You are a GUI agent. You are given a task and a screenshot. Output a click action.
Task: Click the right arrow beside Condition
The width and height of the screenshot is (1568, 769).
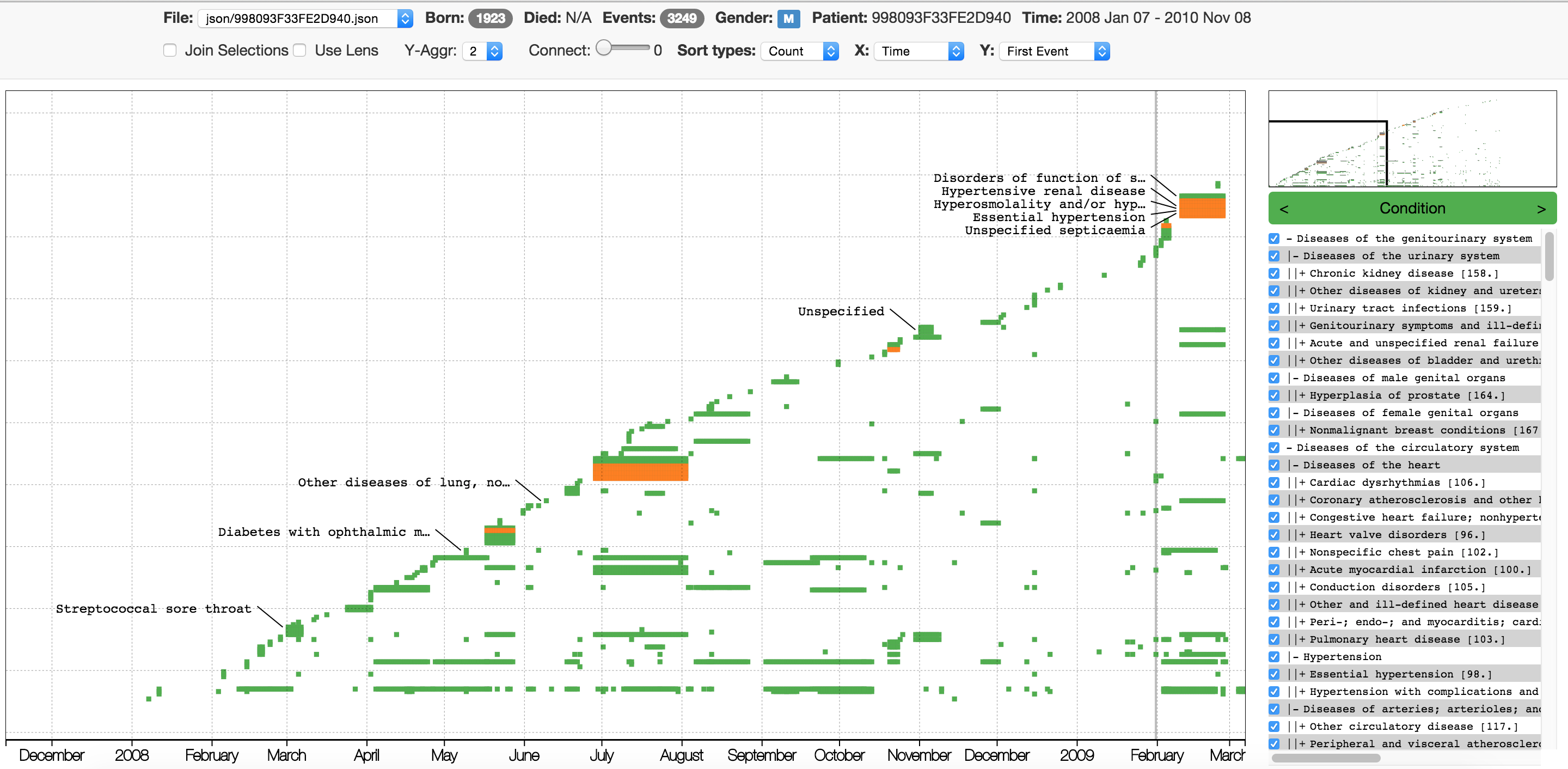[1541, 209]
